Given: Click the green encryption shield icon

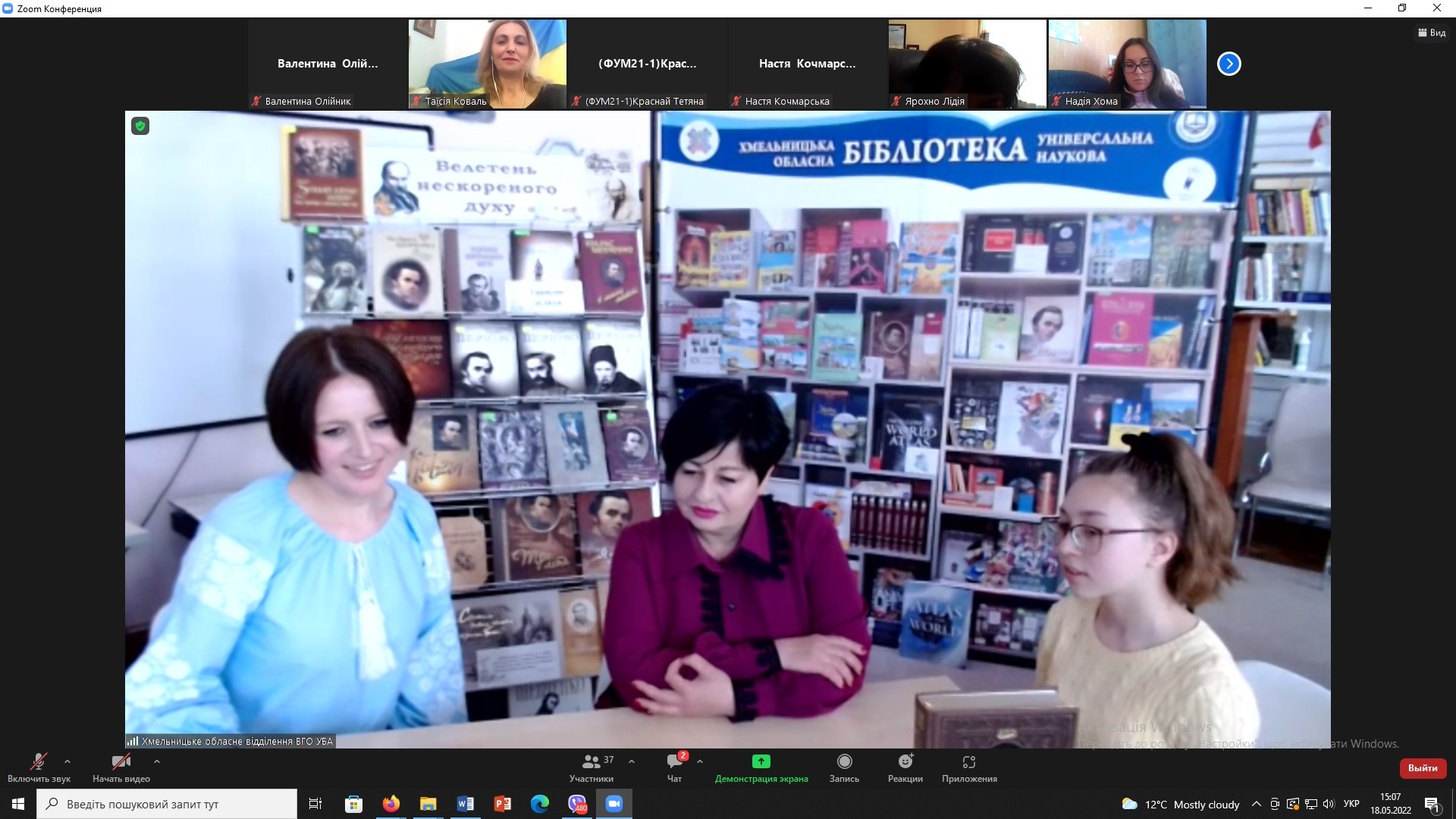Looking at the screenshot, I should [x=140, y=126].
